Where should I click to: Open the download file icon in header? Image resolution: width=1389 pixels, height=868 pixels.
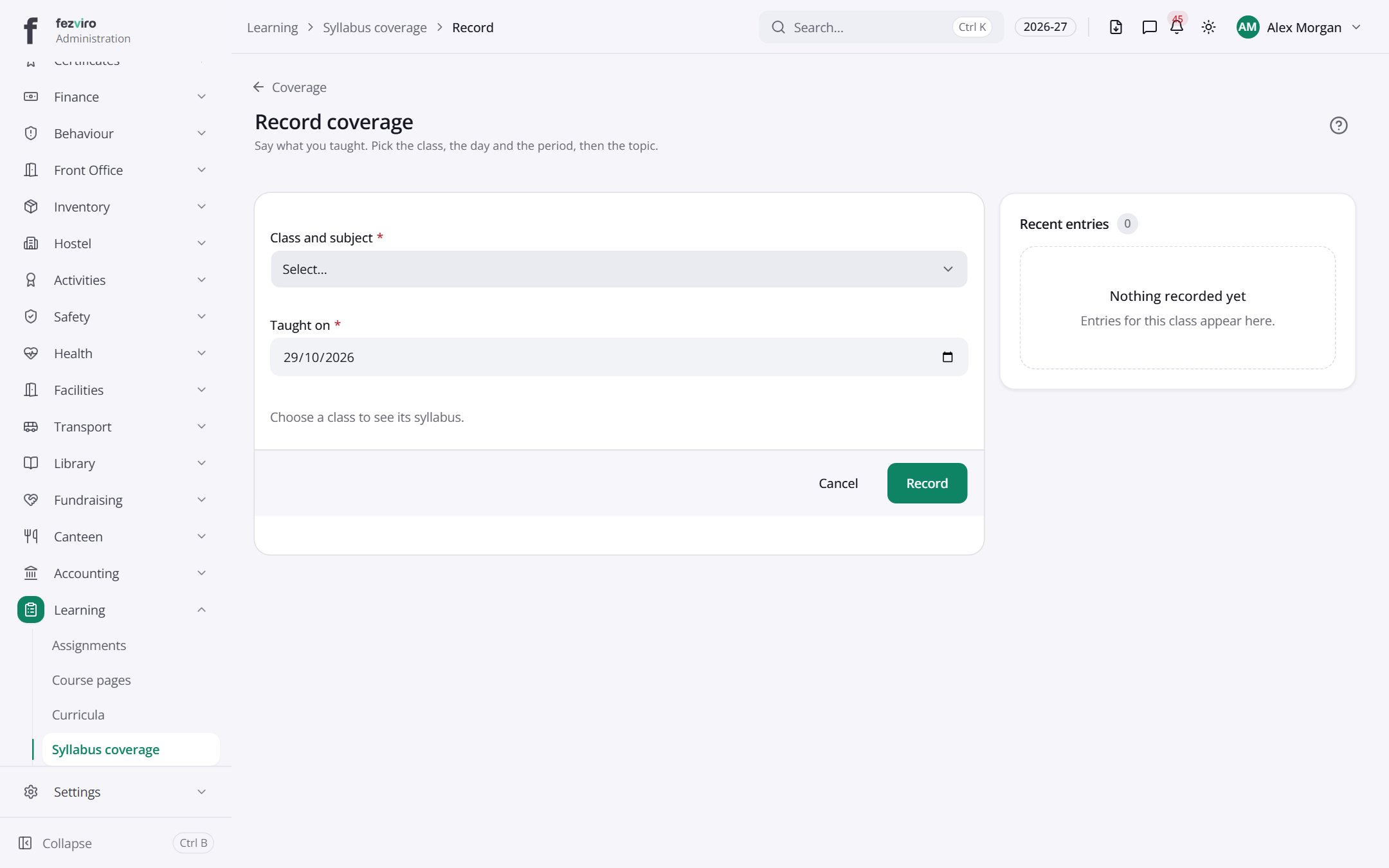click(1116, 27)
